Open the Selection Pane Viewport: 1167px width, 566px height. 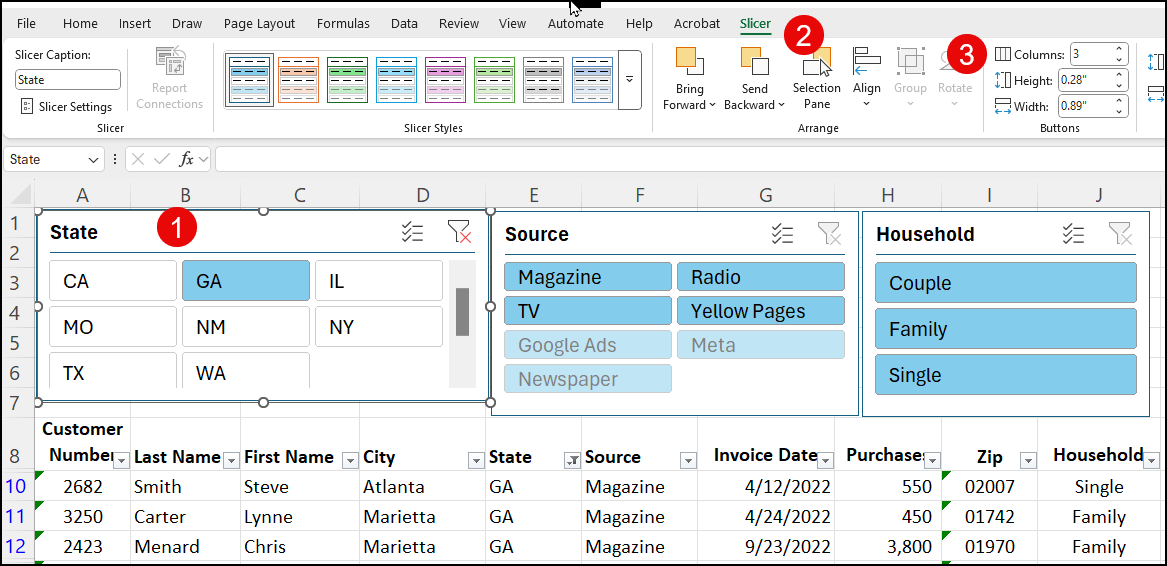[x=816, y=78]
